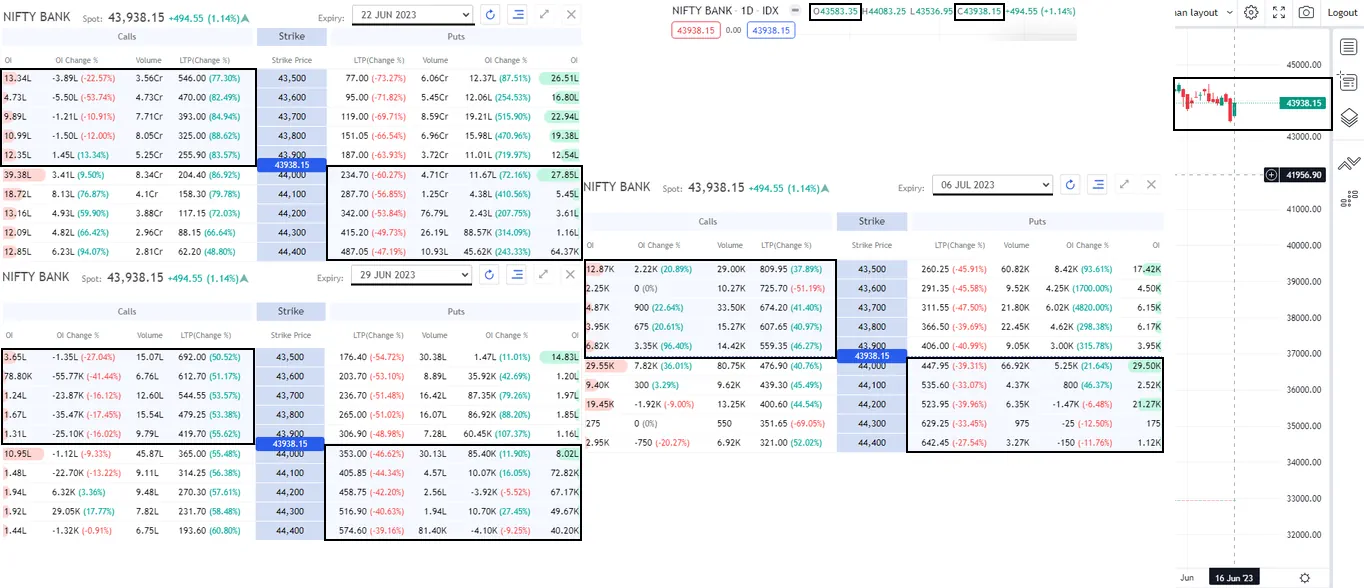Click the H44083.25 high value in chart legend
Viewport: 1364px width, 588px height.
(x=886, y=11)
